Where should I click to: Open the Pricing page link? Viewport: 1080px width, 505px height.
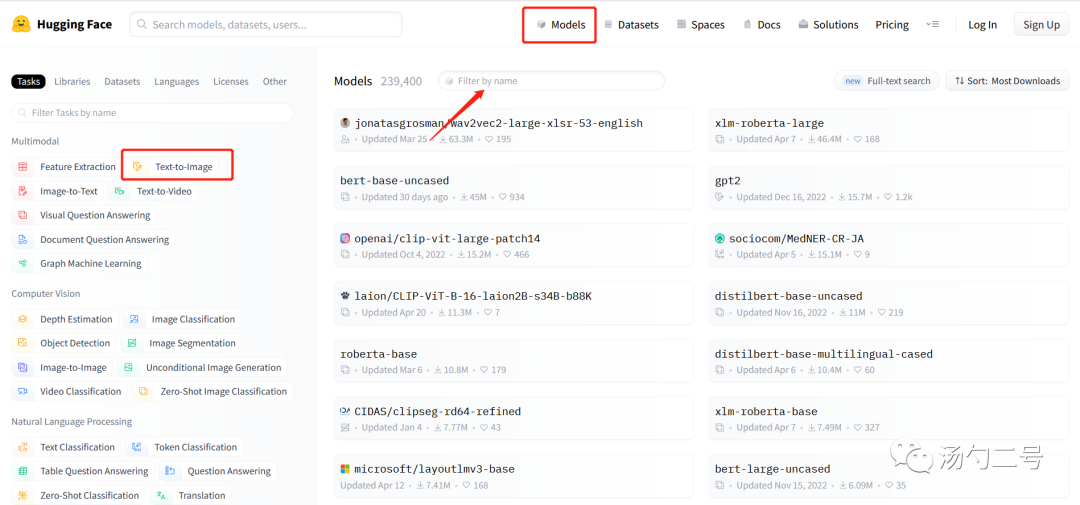pyautogui.click(x=892, y=25)
